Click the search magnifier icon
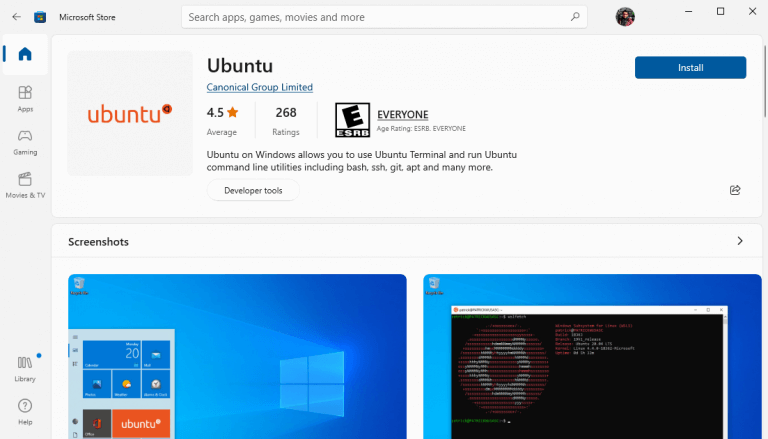The width and height of the screenshot is (768, 439). (x=575, y=17)
